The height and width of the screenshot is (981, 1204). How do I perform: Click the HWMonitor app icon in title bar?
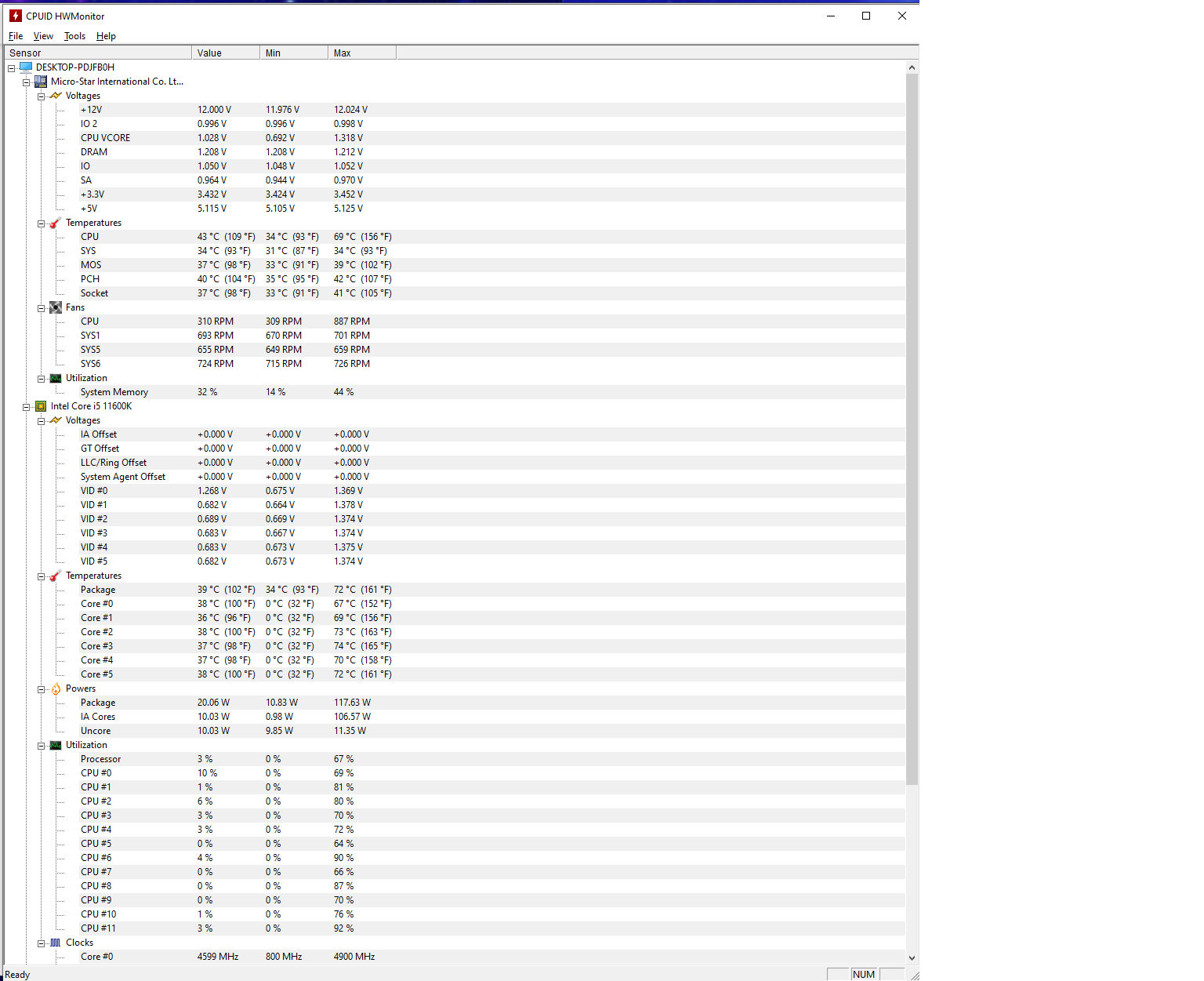pyautogui.click(x=15, y=16)
